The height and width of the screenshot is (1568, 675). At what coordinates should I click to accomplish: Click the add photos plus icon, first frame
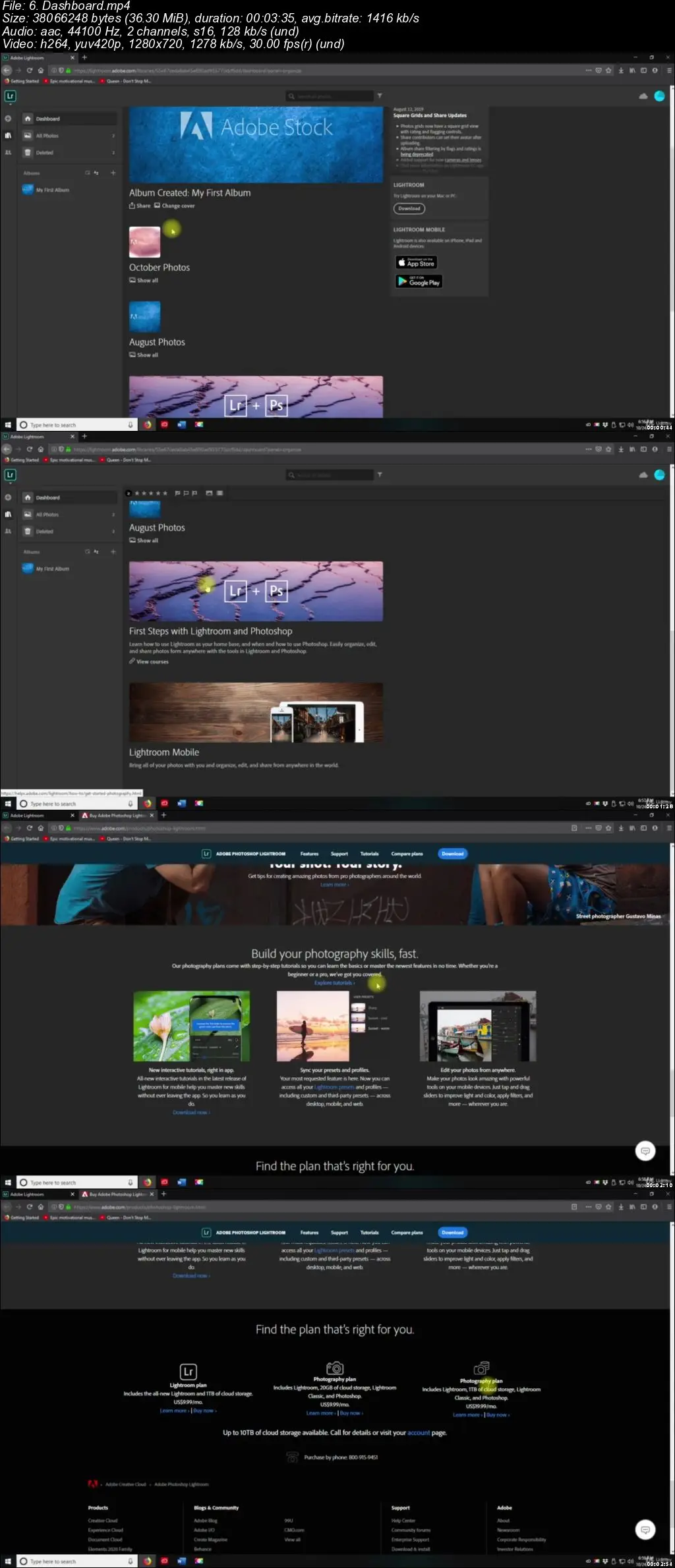tap(8, 119)
